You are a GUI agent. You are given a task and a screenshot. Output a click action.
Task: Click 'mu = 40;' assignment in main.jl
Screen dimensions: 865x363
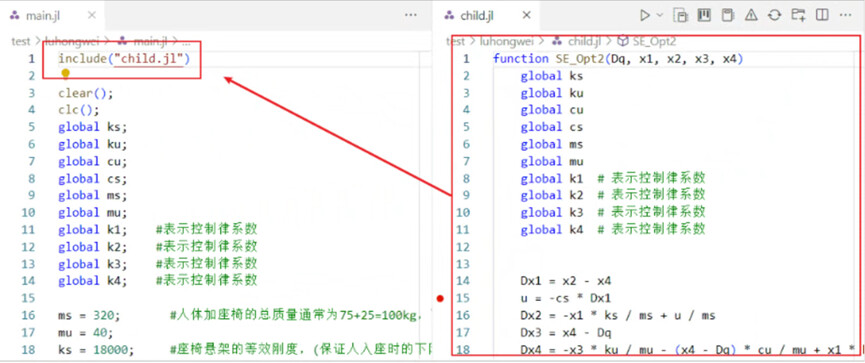pos(86,333)
